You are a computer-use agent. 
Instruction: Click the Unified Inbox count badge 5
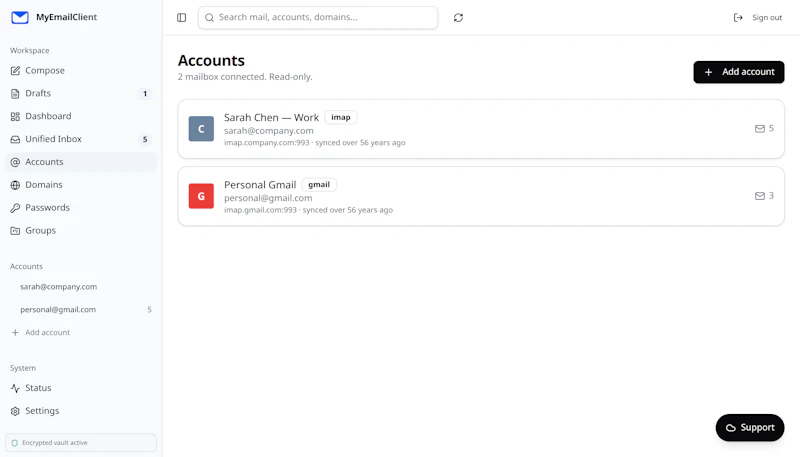[x=145, y=139]
